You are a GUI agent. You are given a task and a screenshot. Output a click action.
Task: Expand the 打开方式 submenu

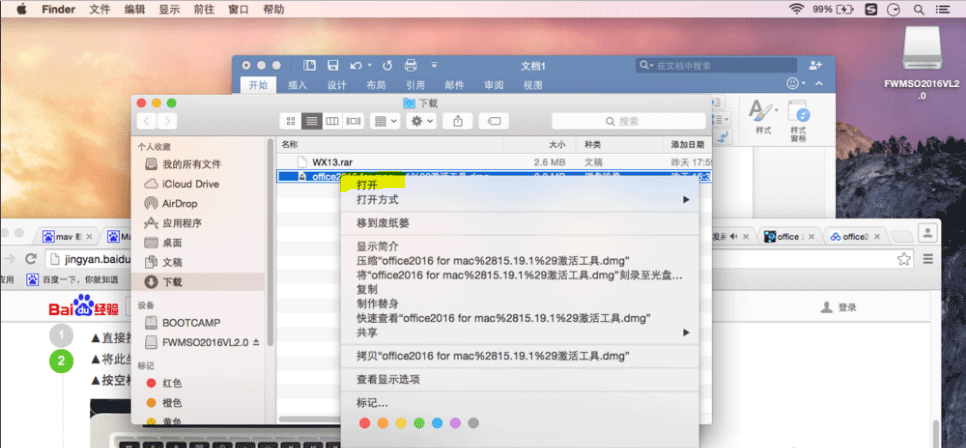point(521,200)
